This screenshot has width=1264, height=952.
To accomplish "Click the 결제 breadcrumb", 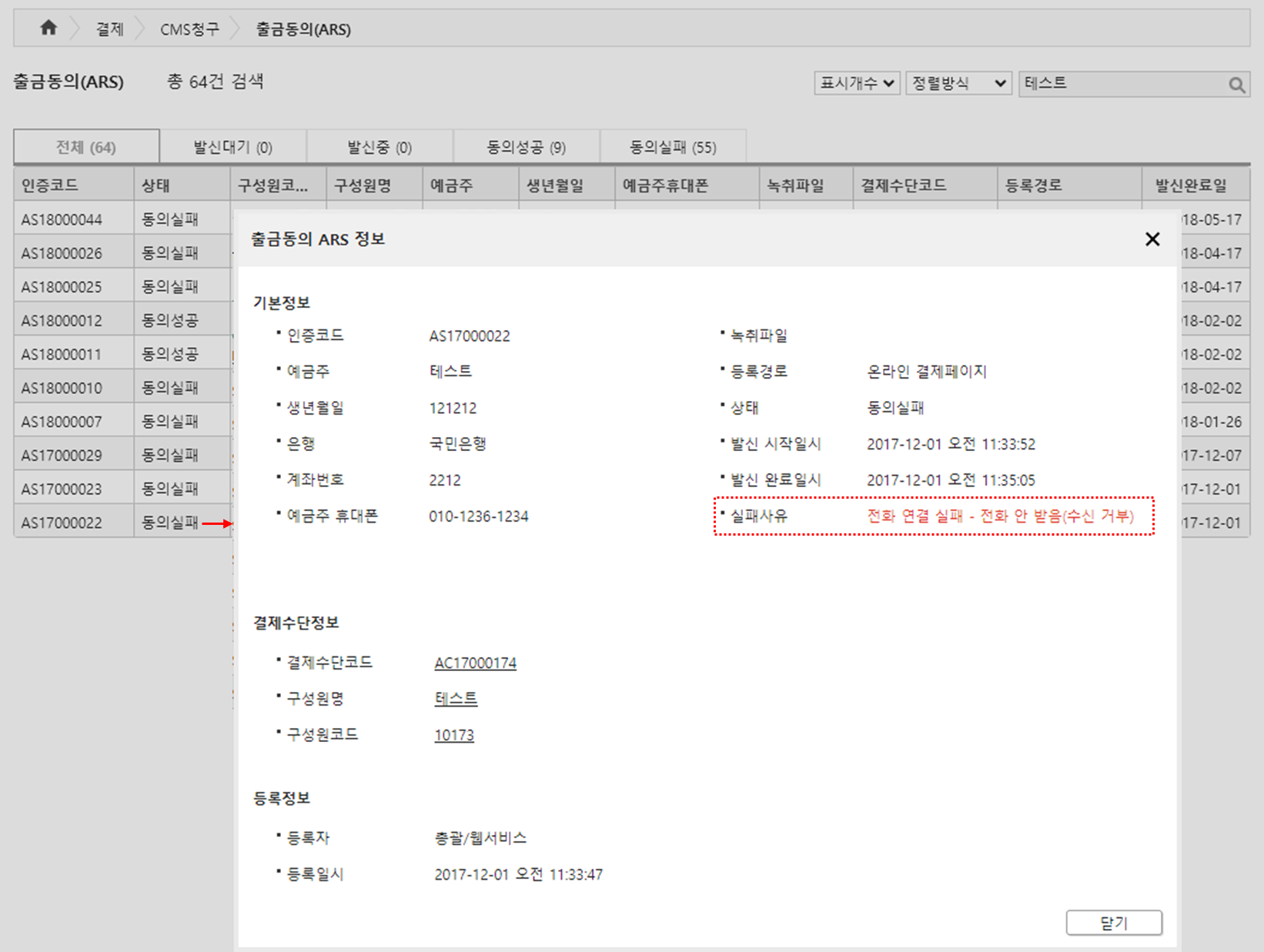I will click(x=109, y=29).
